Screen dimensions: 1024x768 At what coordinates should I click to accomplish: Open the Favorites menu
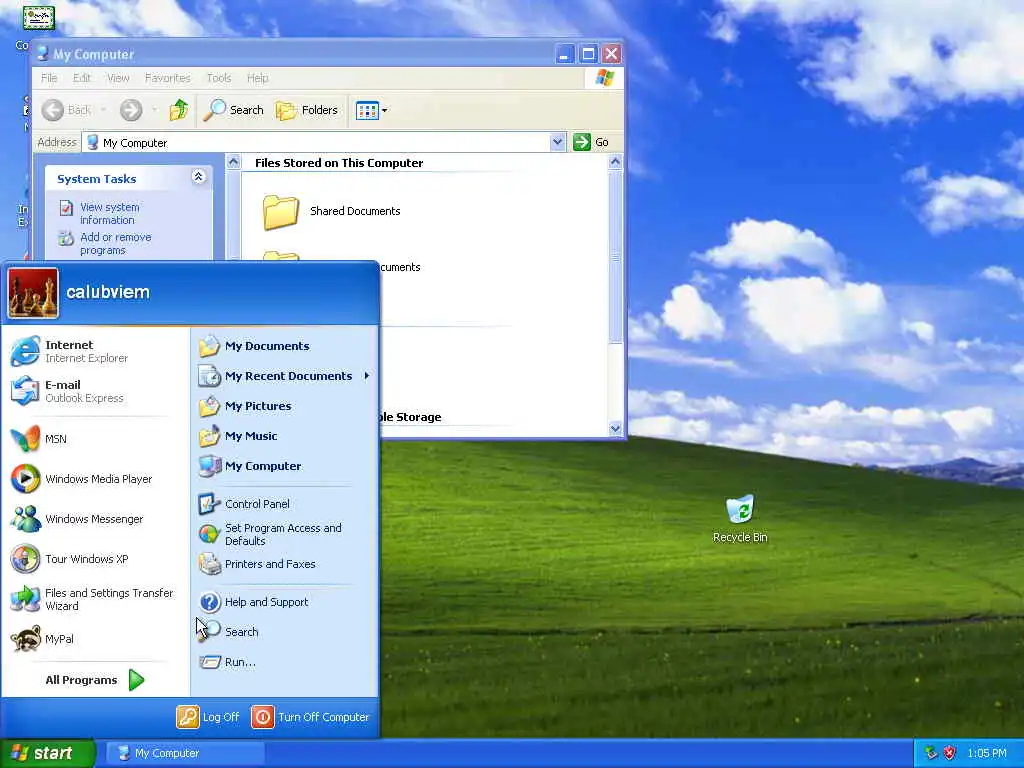tap(168, 78)
